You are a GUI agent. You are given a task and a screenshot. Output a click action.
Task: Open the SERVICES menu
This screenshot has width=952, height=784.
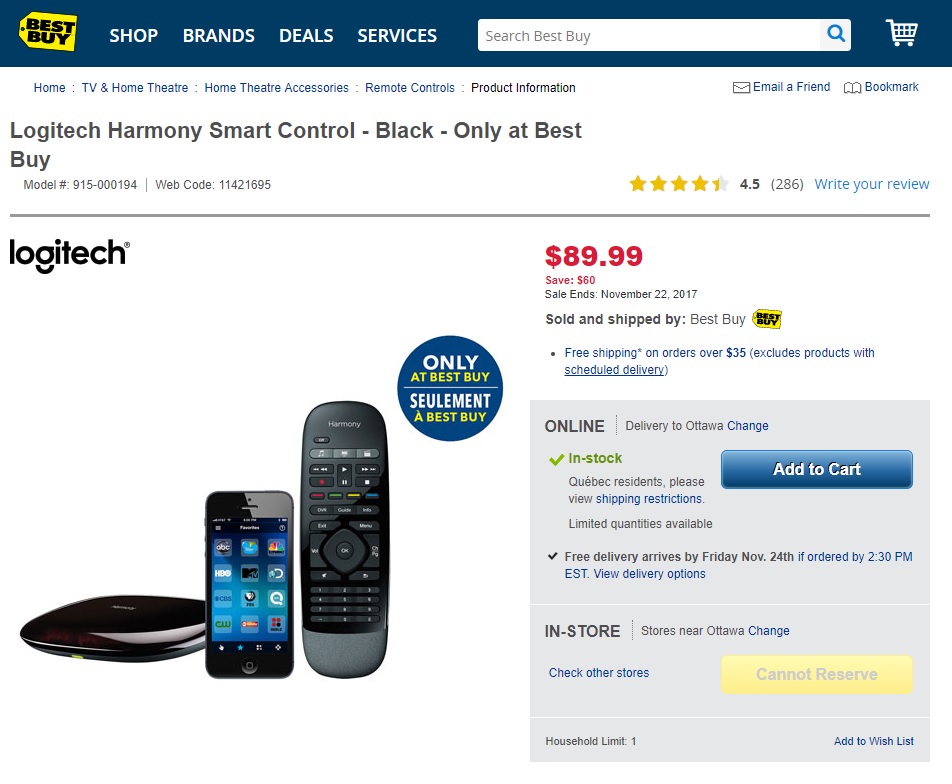[x=397, y=35]
